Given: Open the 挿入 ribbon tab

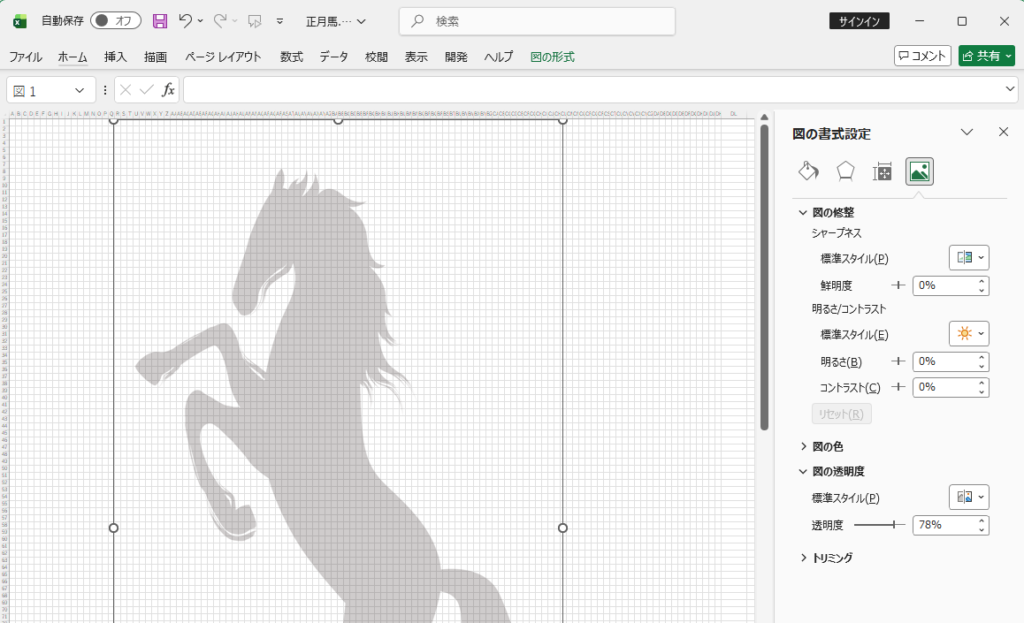Looking at the screenshot, I should 116,57.
